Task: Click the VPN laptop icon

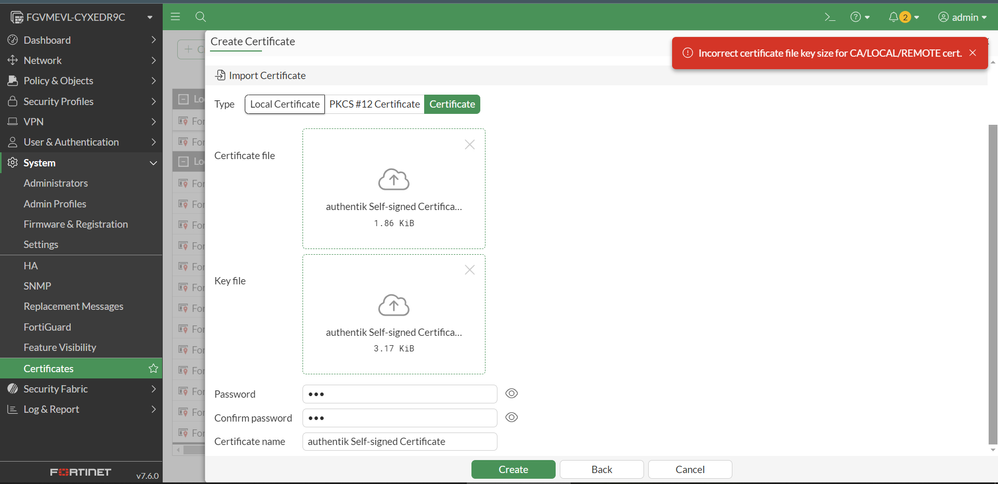Action: (11, 122)
